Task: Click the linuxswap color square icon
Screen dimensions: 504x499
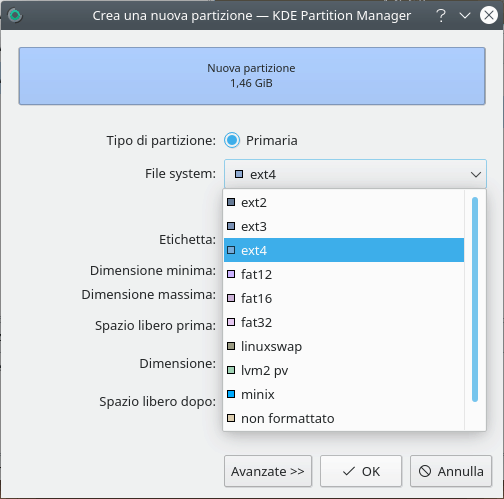Action: [x=231, y=346]
